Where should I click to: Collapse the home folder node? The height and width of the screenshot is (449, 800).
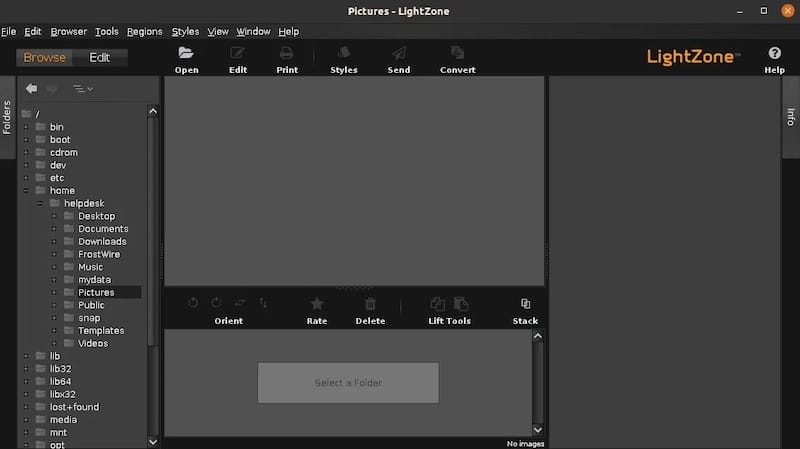coord(26,191)
